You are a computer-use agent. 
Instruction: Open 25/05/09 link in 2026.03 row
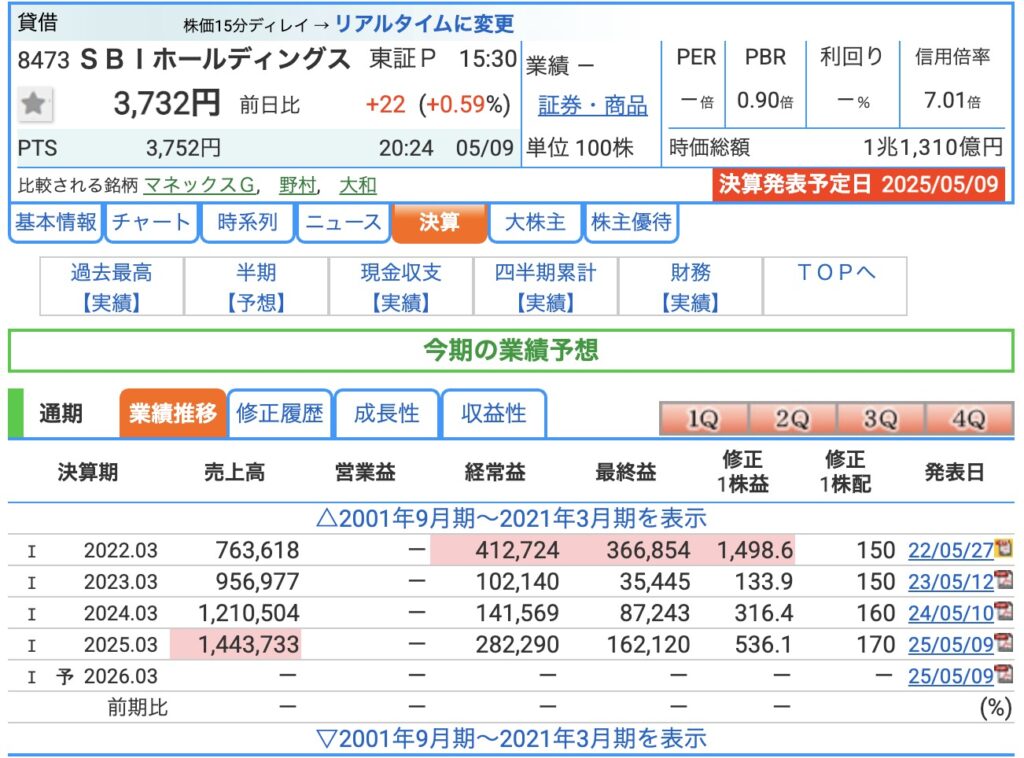(951, 676)
